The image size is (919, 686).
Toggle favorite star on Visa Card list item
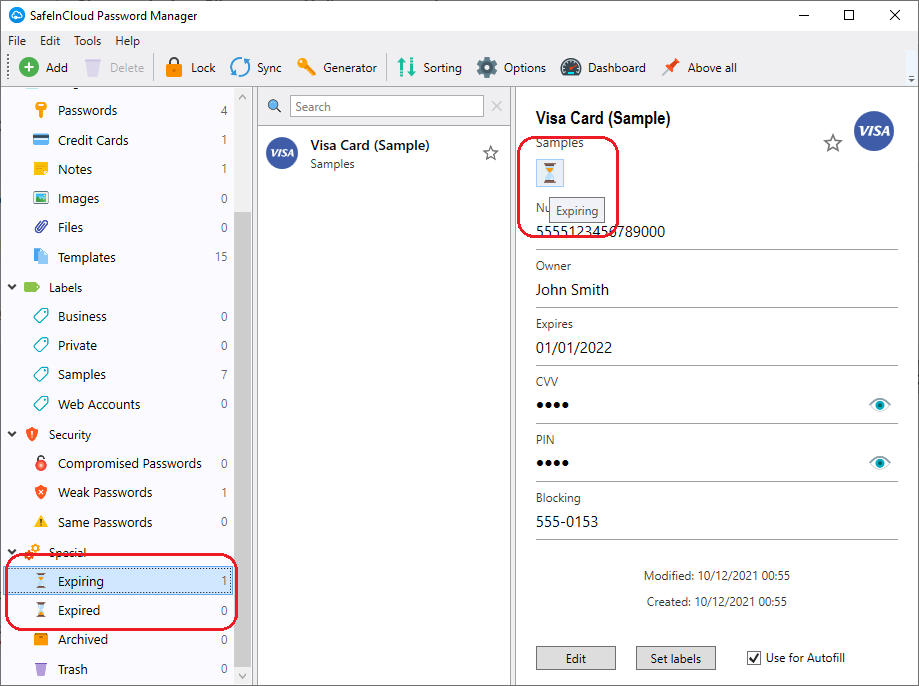pos(491,153)
